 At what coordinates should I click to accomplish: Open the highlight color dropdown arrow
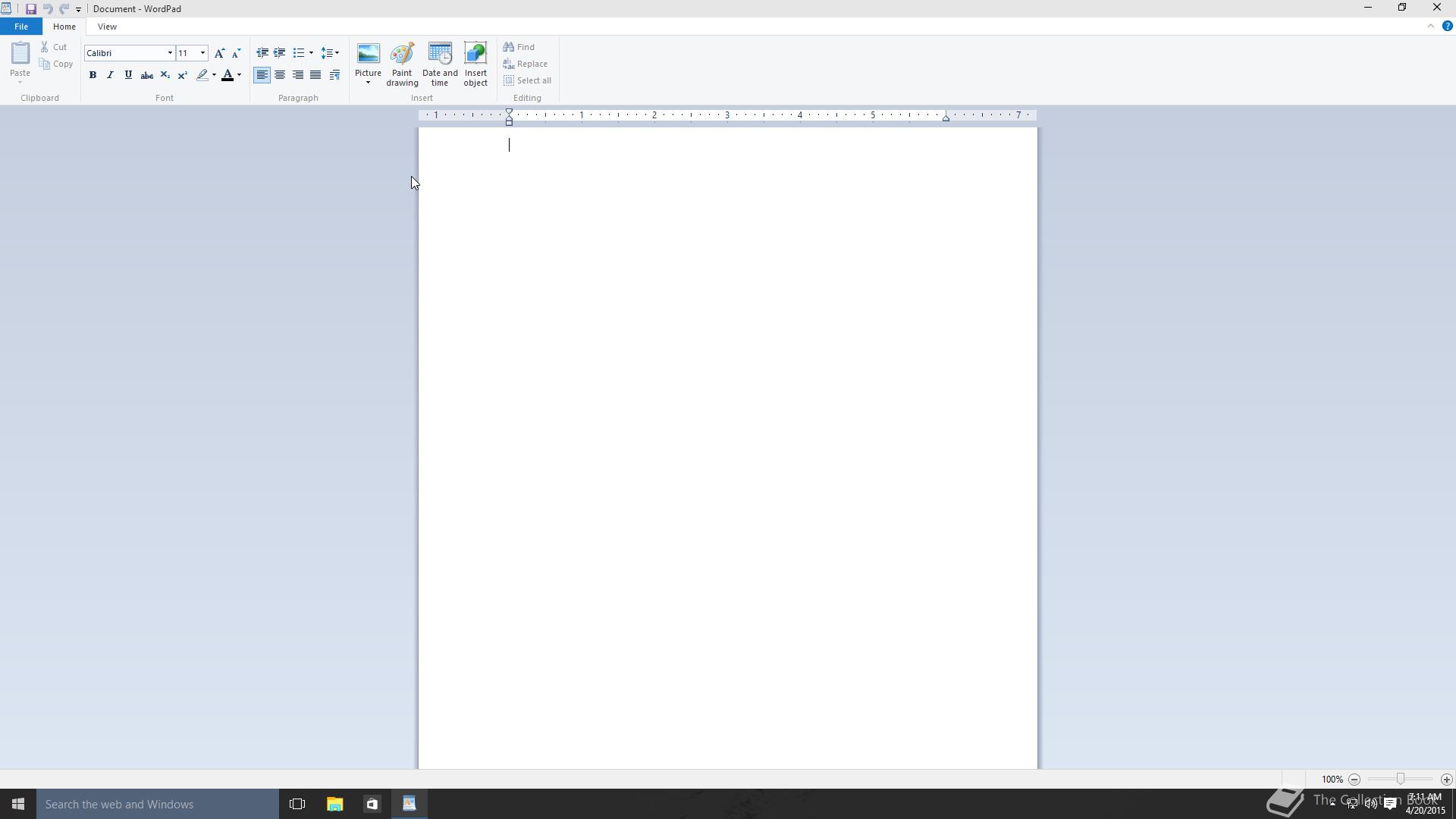point(214,75)
